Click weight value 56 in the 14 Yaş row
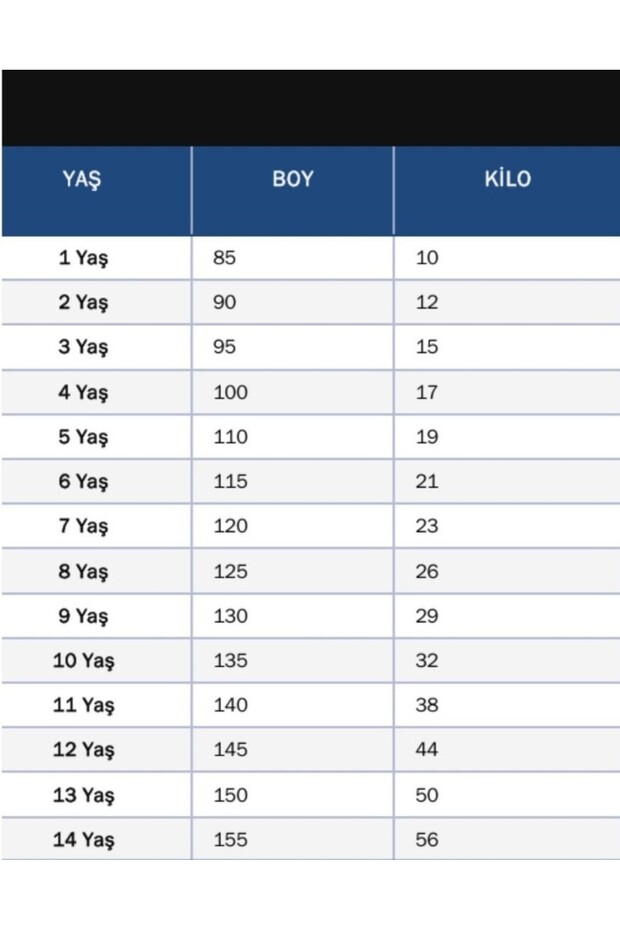The image size is (620, 930). click(x=427, y=840)
